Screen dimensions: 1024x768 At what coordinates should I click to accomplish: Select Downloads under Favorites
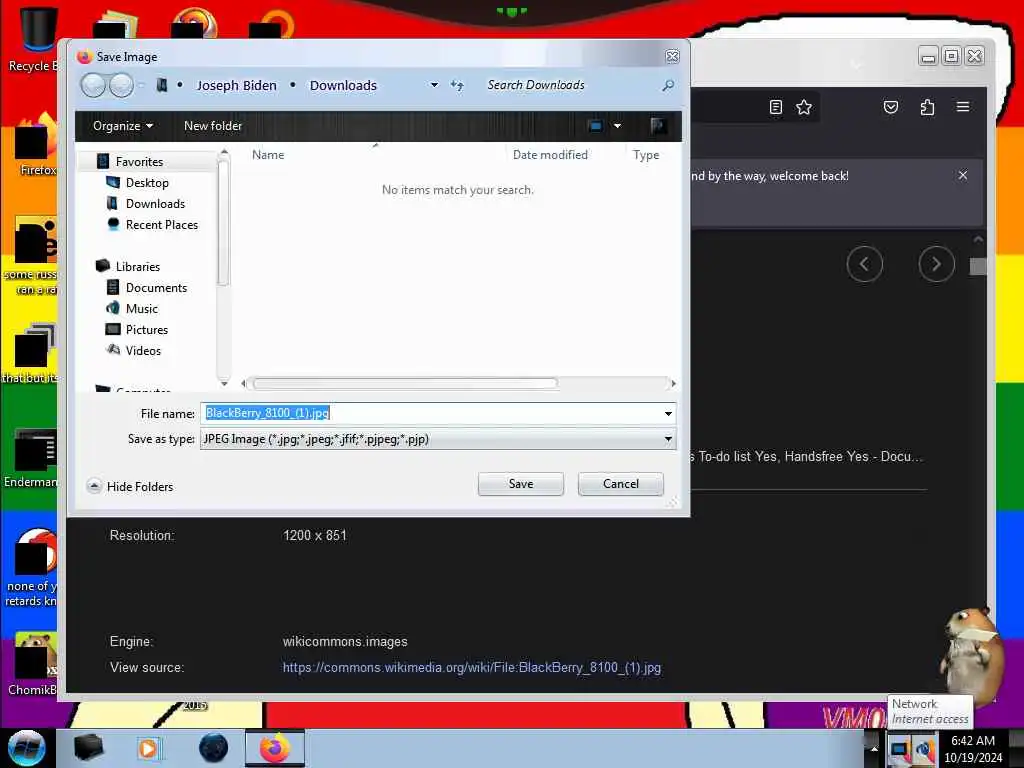tap(155, 204)
